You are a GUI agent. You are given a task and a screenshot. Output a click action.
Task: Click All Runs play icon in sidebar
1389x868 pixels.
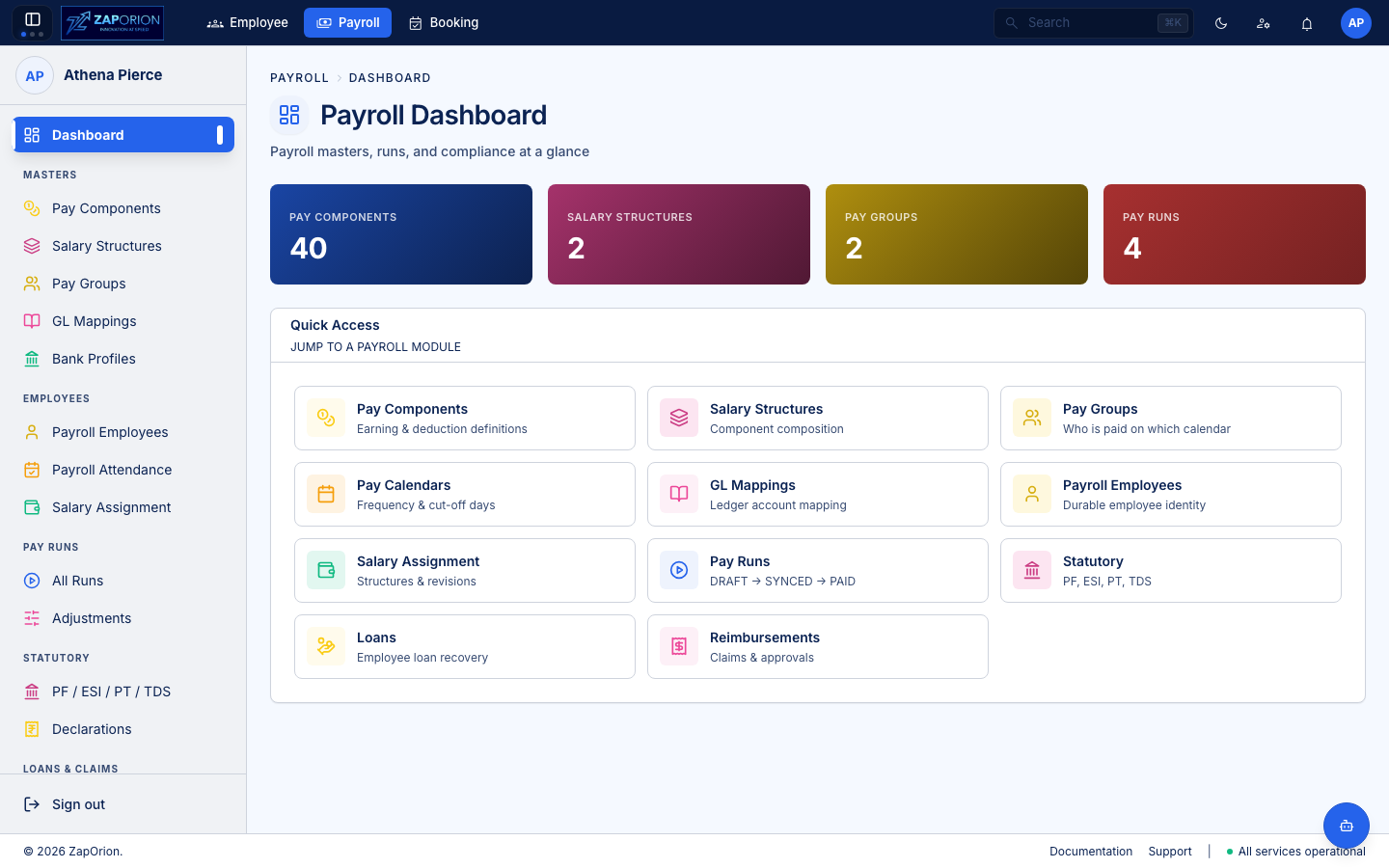click(32, 581)
